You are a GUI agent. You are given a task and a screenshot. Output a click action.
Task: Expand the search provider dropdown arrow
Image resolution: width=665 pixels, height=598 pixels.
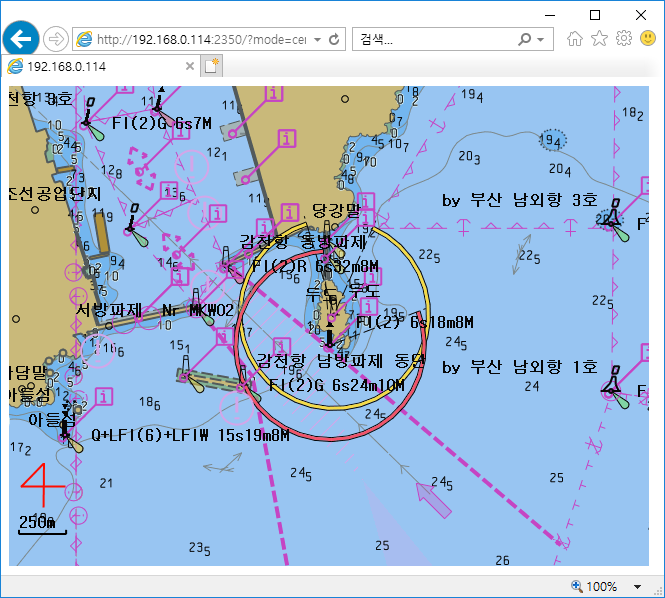[541, 39]
